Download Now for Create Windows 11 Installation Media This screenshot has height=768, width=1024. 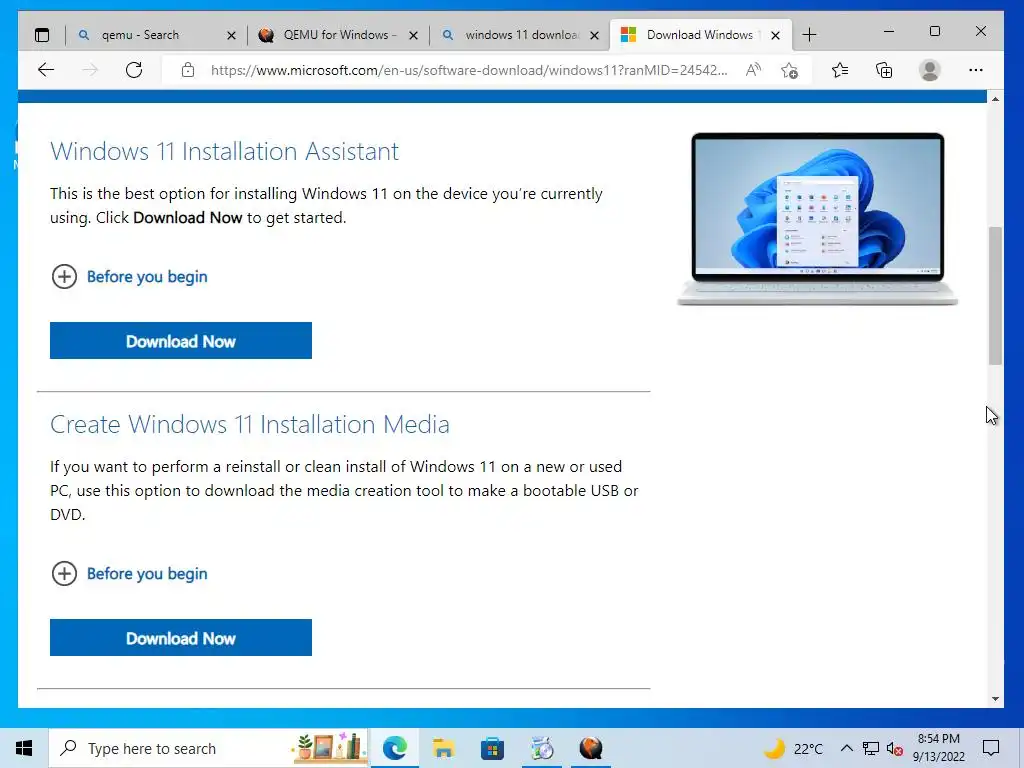coord(181,637)
